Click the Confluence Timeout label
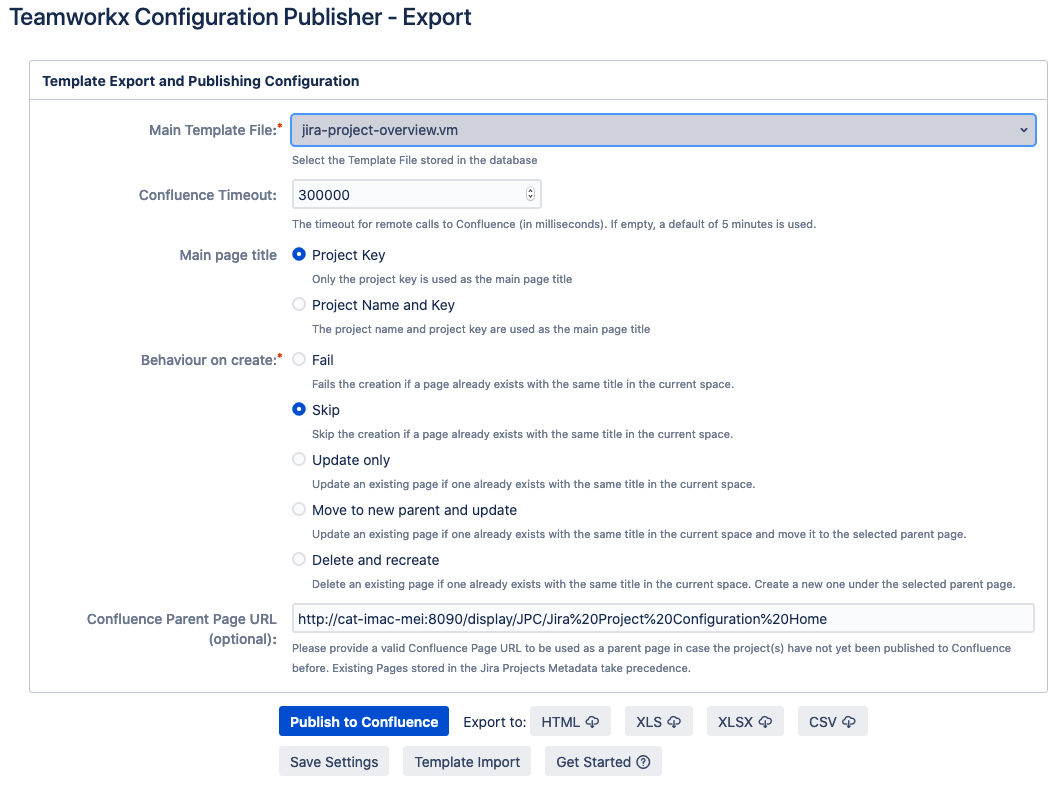Screen dimensions: 1059x786 [x=208, y=195]
